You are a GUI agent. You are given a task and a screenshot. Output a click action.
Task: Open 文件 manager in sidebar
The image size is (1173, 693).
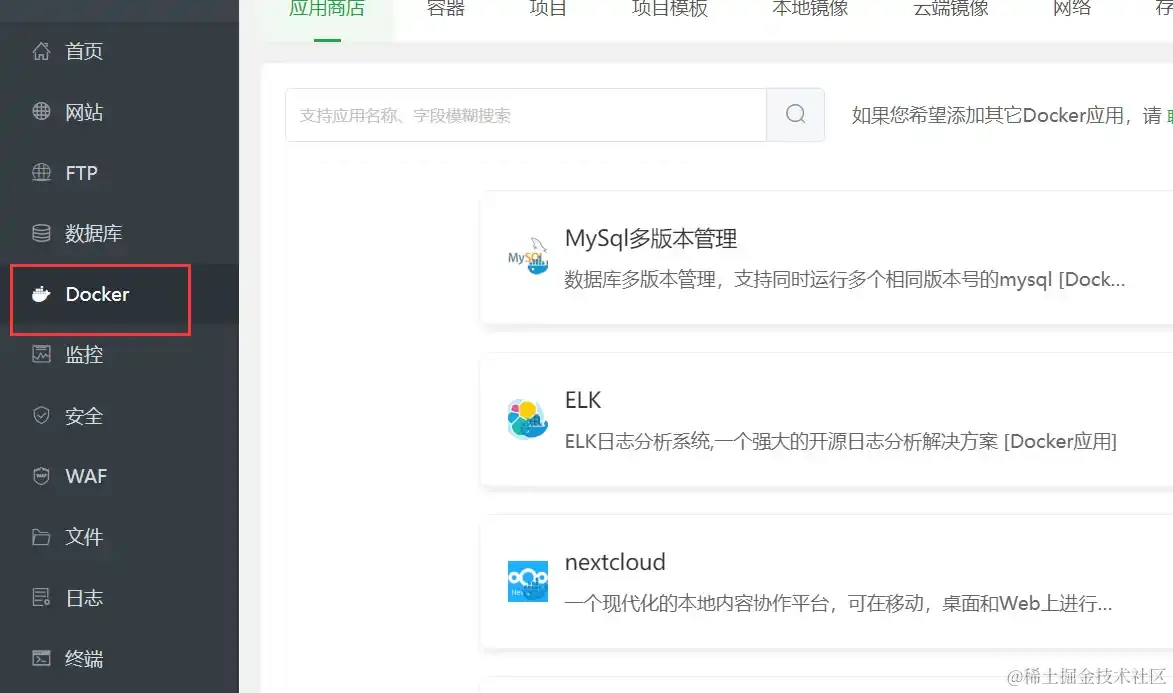[x=84, y=537]
